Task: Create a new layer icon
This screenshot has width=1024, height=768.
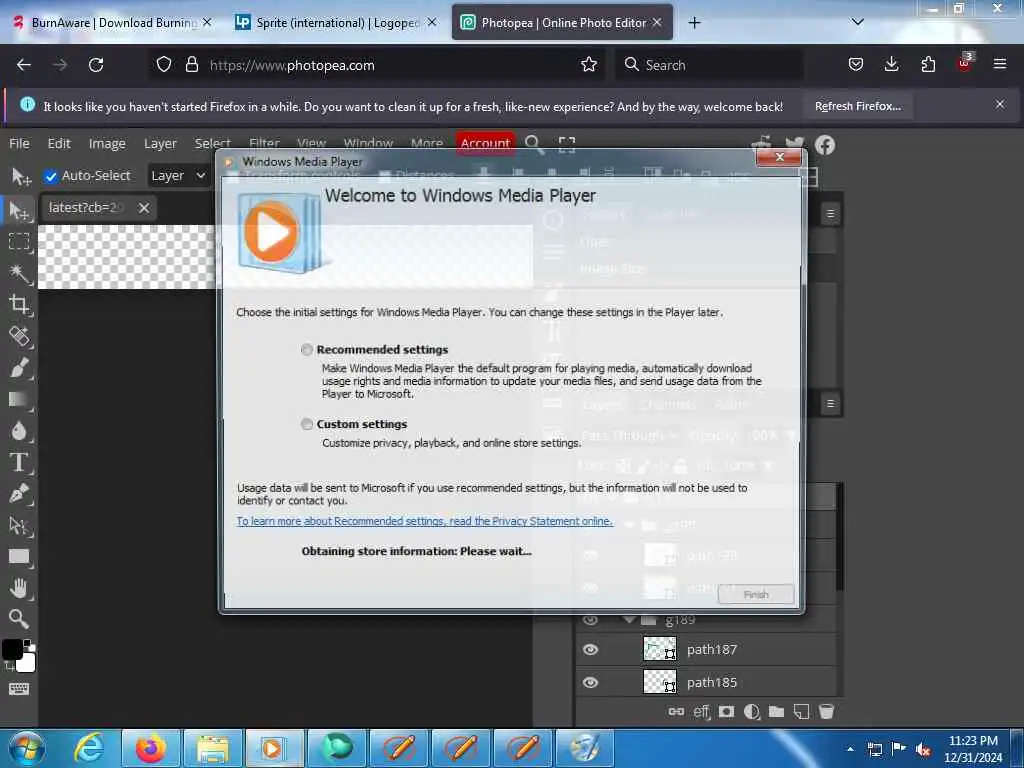Action: [x=801, y=711]
